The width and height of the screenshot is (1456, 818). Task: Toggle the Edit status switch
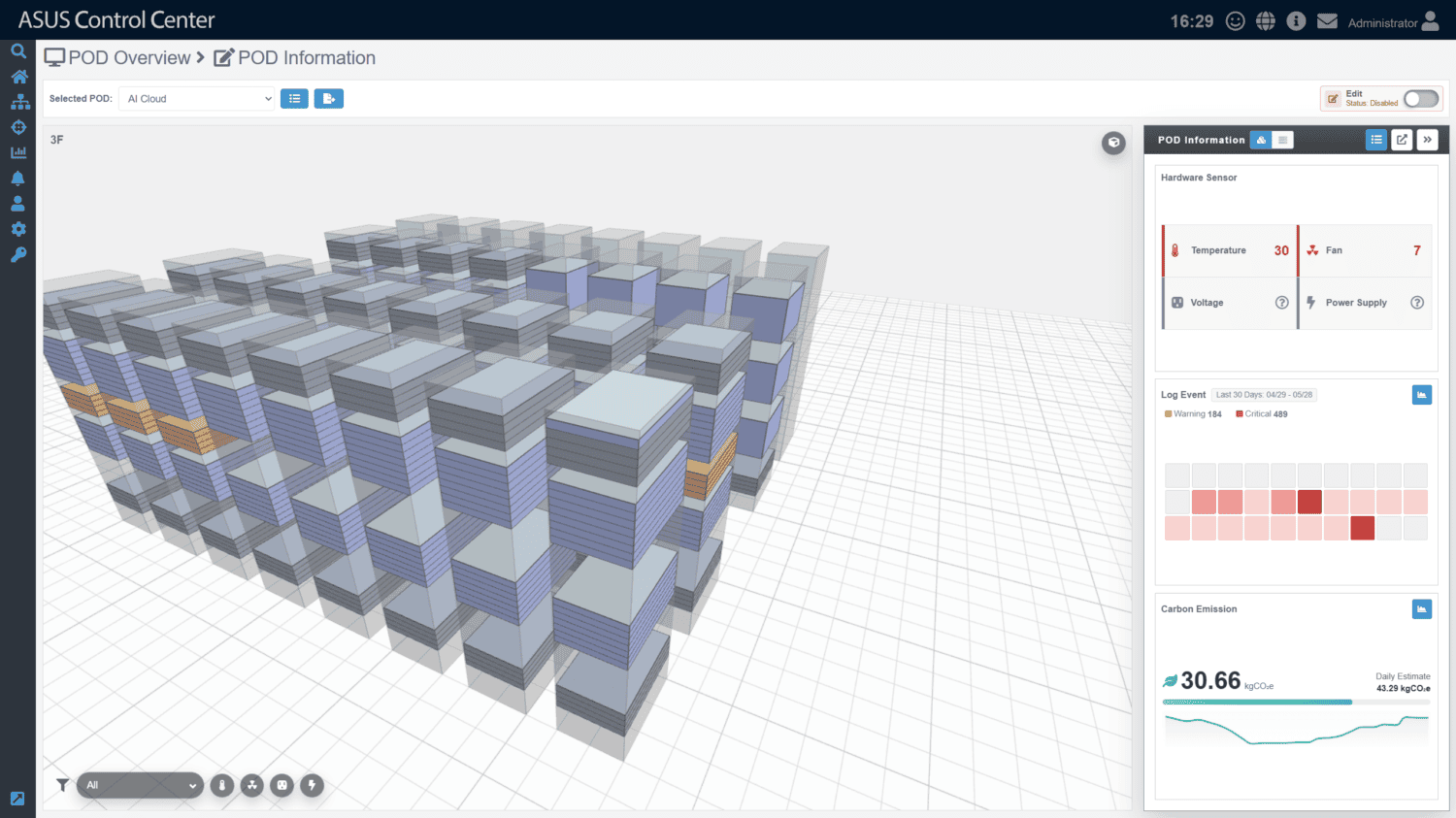pos(1421,99)
